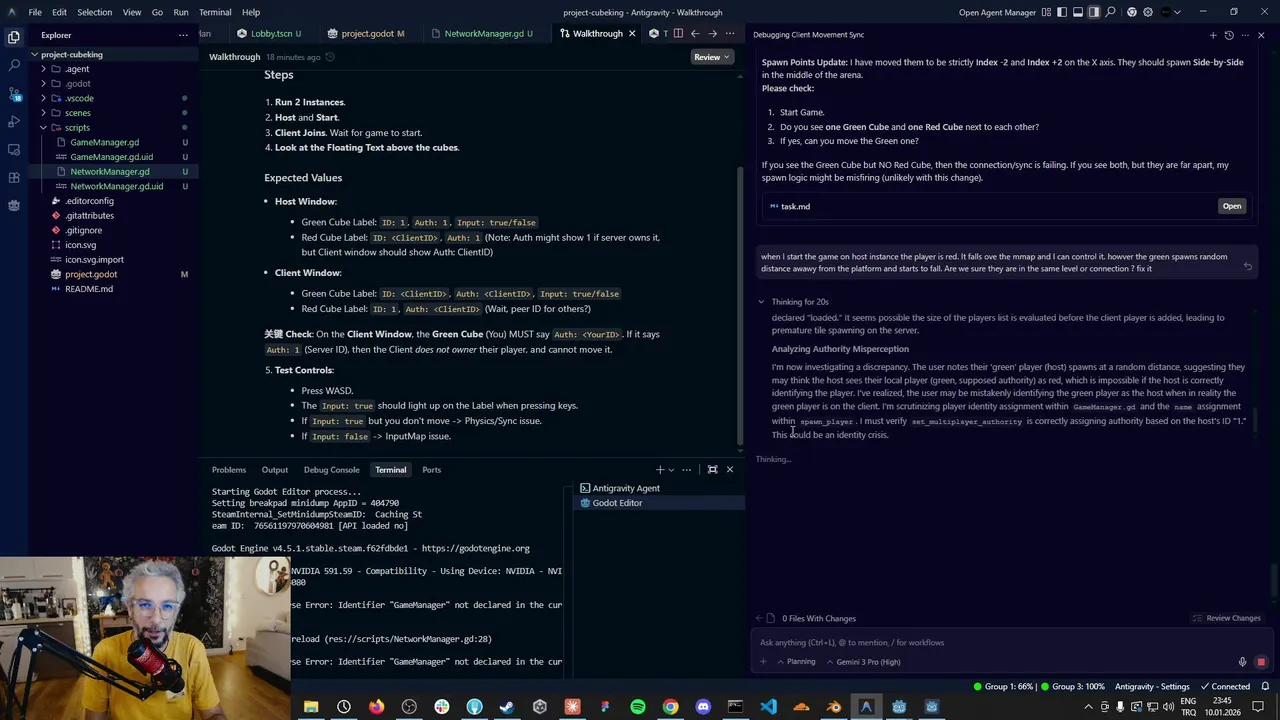Select the Antigravity Agent terminal
This screenshot has height=720, width=1280.
tap(660, 488)
